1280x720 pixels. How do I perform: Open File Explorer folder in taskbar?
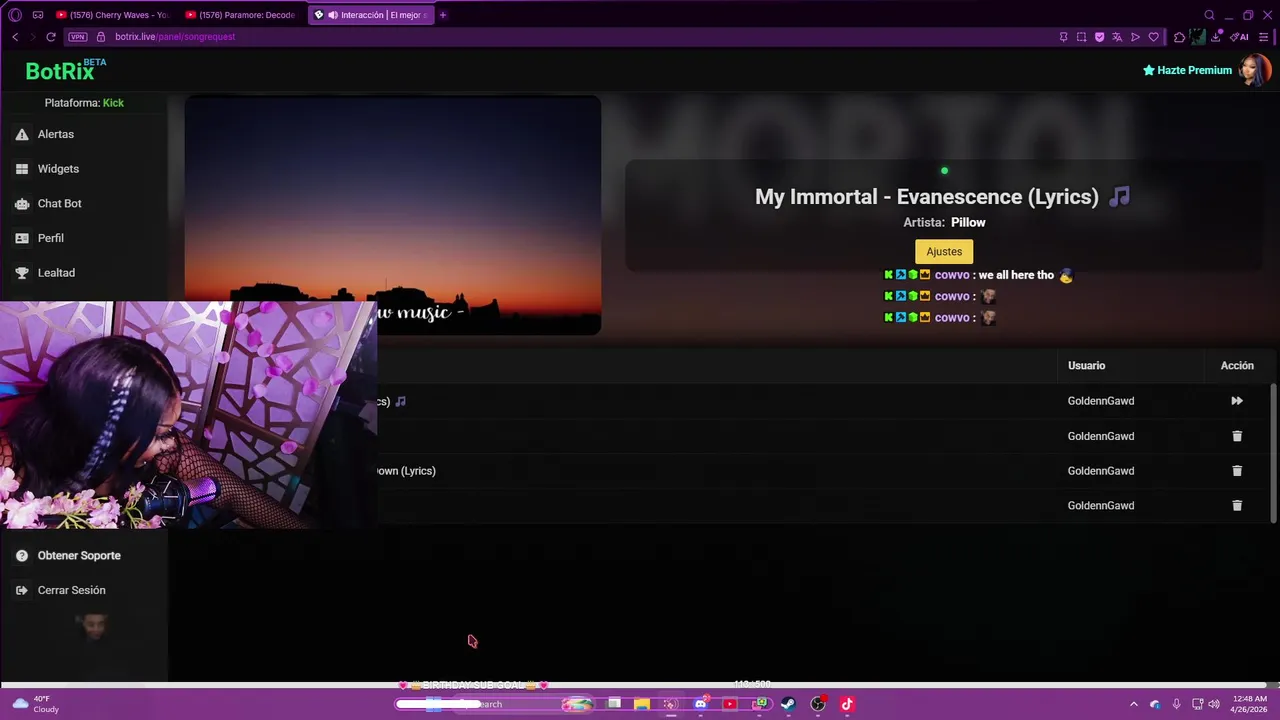coord(642,704)
